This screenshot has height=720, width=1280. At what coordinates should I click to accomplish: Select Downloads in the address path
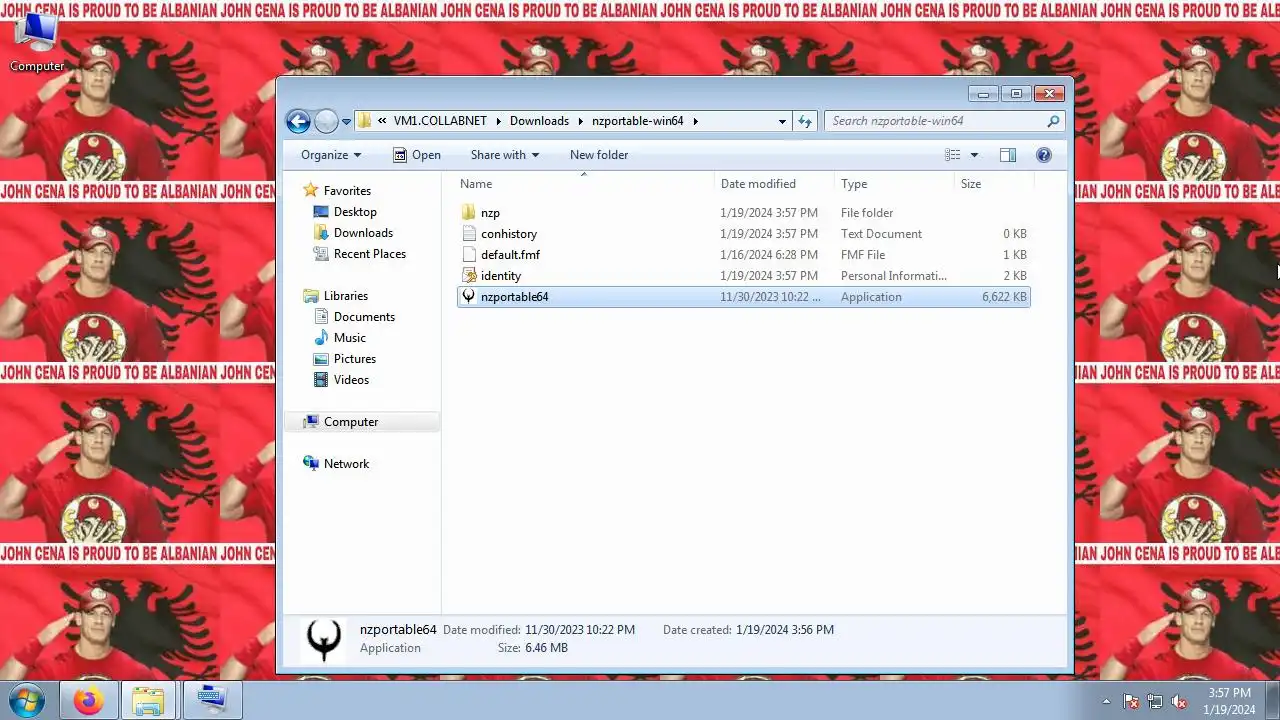[539, 121]
